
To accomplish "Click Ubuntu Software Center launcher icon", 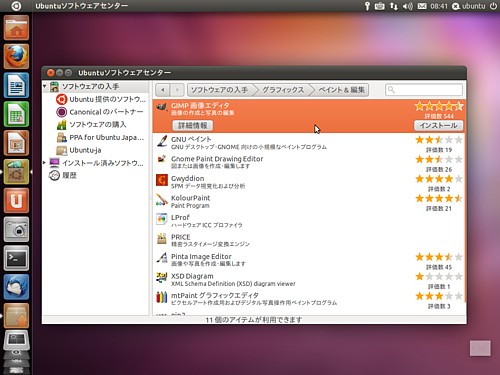I will (16, 172).
